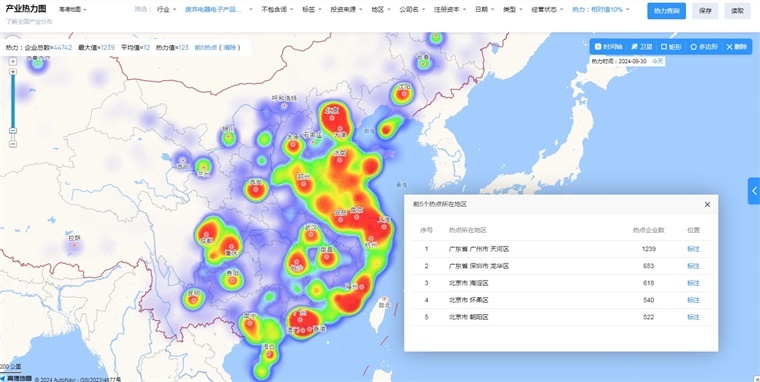
Task: Select the 广东省 广州市 天河区 row text
Action: [x=479, y=249]
